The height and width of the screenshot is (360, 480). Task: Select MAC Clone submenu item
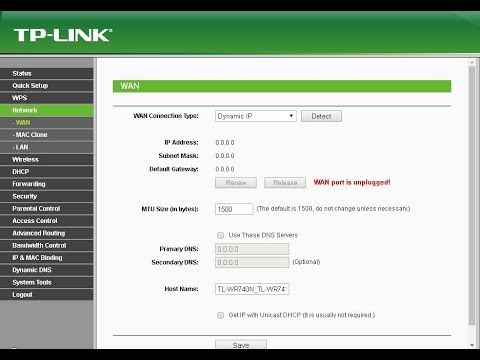point(47,135)
